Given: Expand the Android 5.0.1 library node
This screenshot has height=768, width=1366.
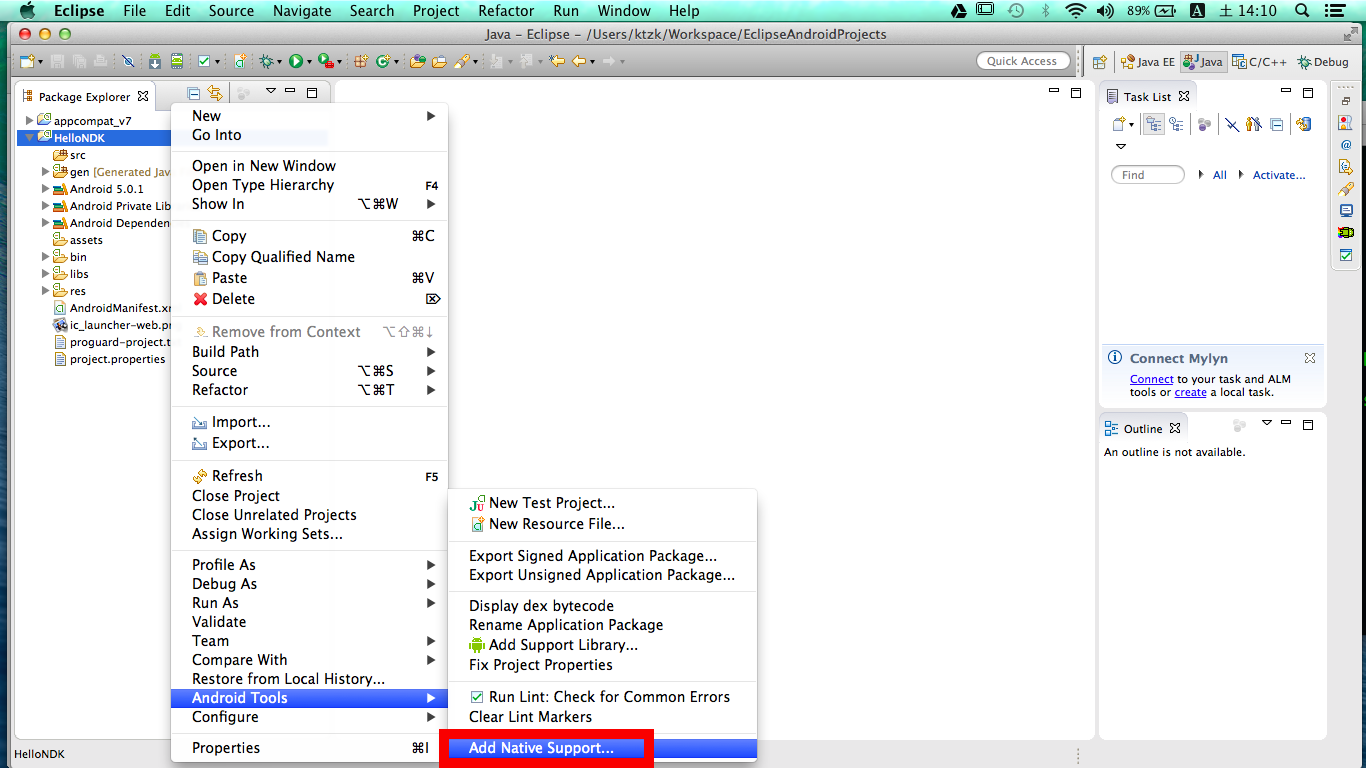Looking at the screenshot, I should (45, 189).
